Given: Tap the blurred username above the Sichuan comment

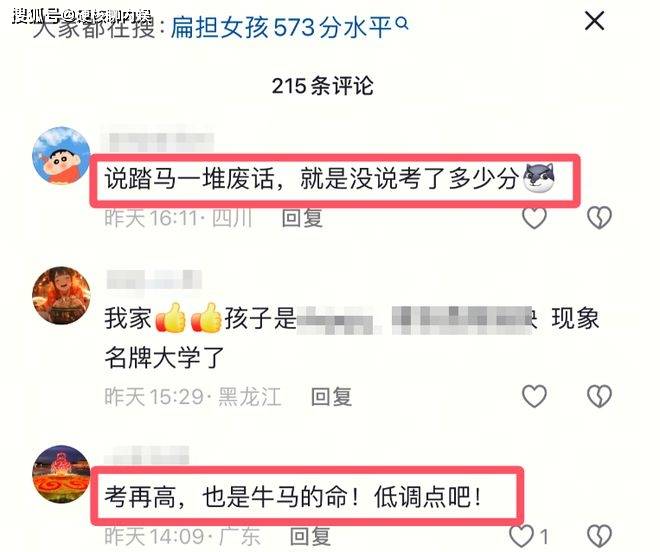Looking at the screenshot, I should (158, 142).
